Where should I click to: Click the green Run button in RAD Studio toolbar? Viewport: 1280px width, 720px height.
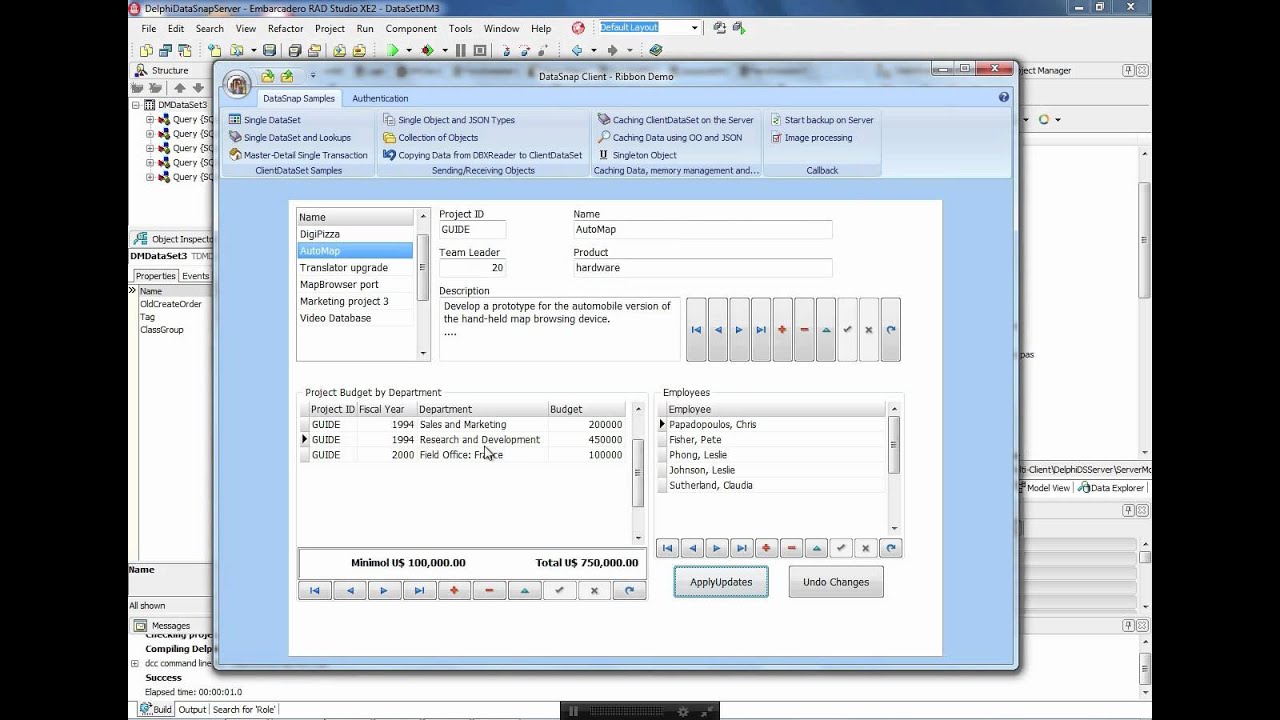point(393,50)
